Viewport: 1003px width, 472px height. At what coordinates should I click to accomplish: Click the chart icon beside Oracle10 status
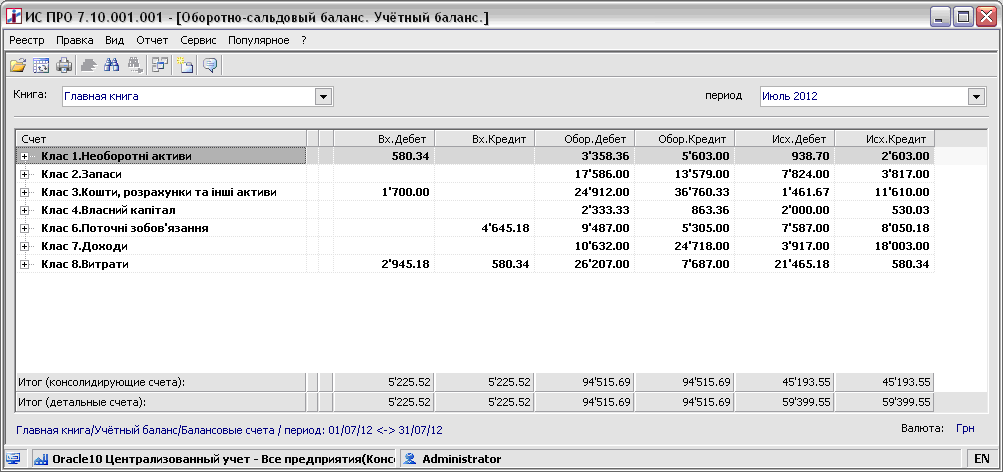pos(41,459)
